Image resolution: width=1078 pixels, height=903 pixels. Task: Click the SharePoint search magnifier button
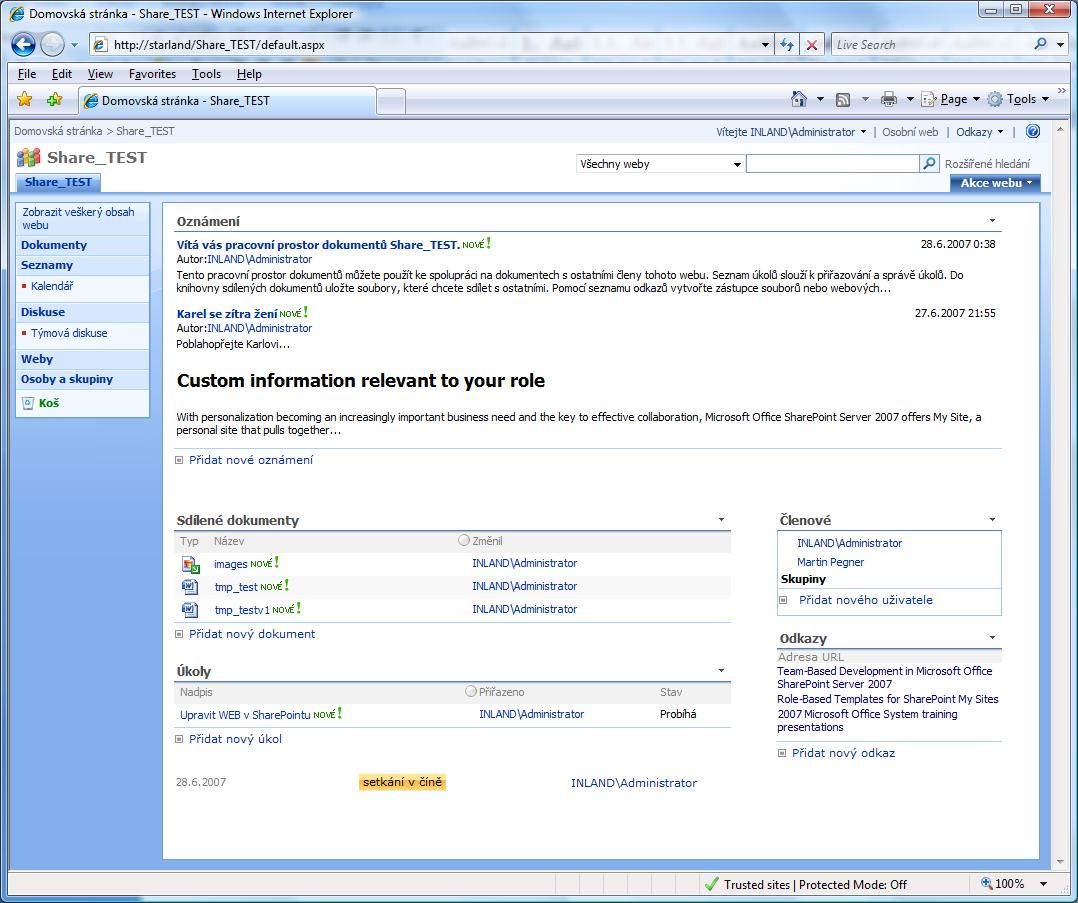click(x=930, y=164)
